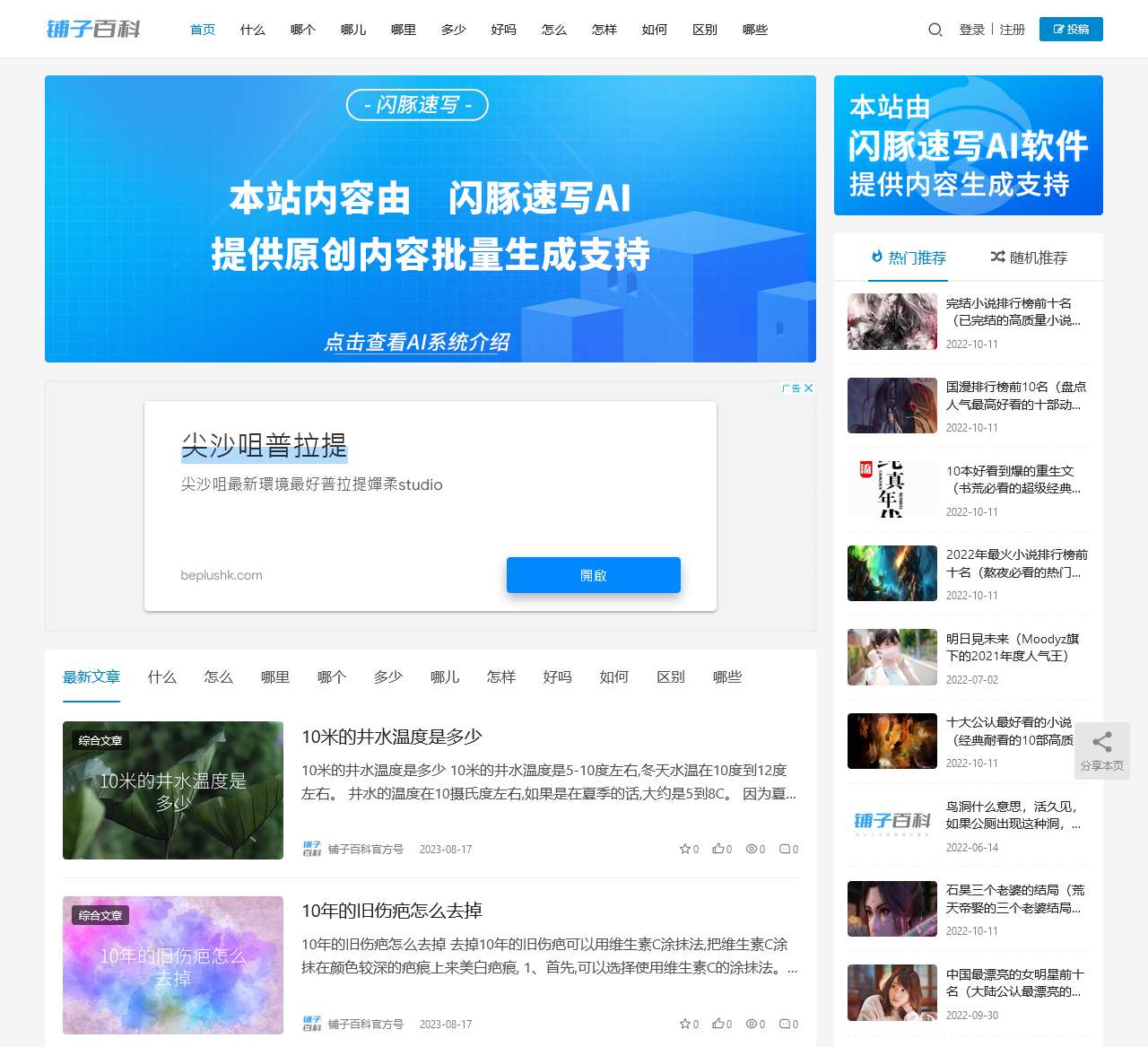Click 铺子百科官方号 author on 10米的井水温度 article
Image resolution: width=1148 pixels, height=1047 pixels.
[366, 849]
